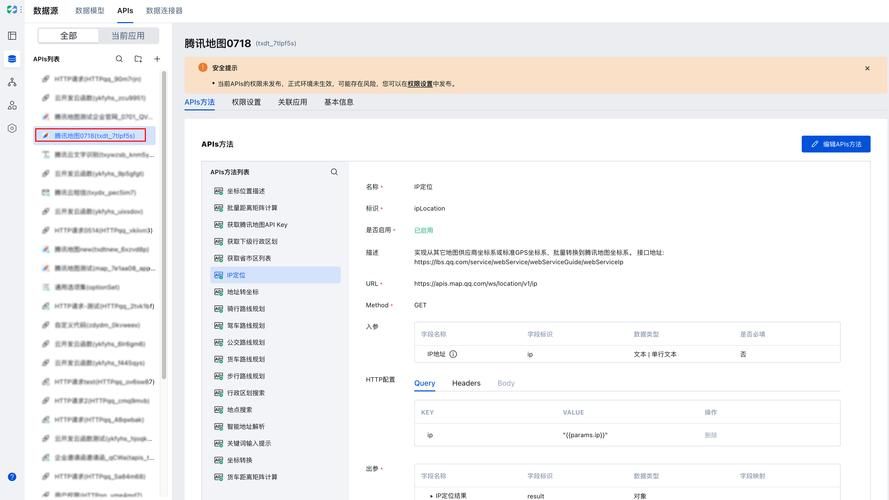Click the URL value https://apis.map.qq.com/ws/location/v1/ip

[476, 283]
